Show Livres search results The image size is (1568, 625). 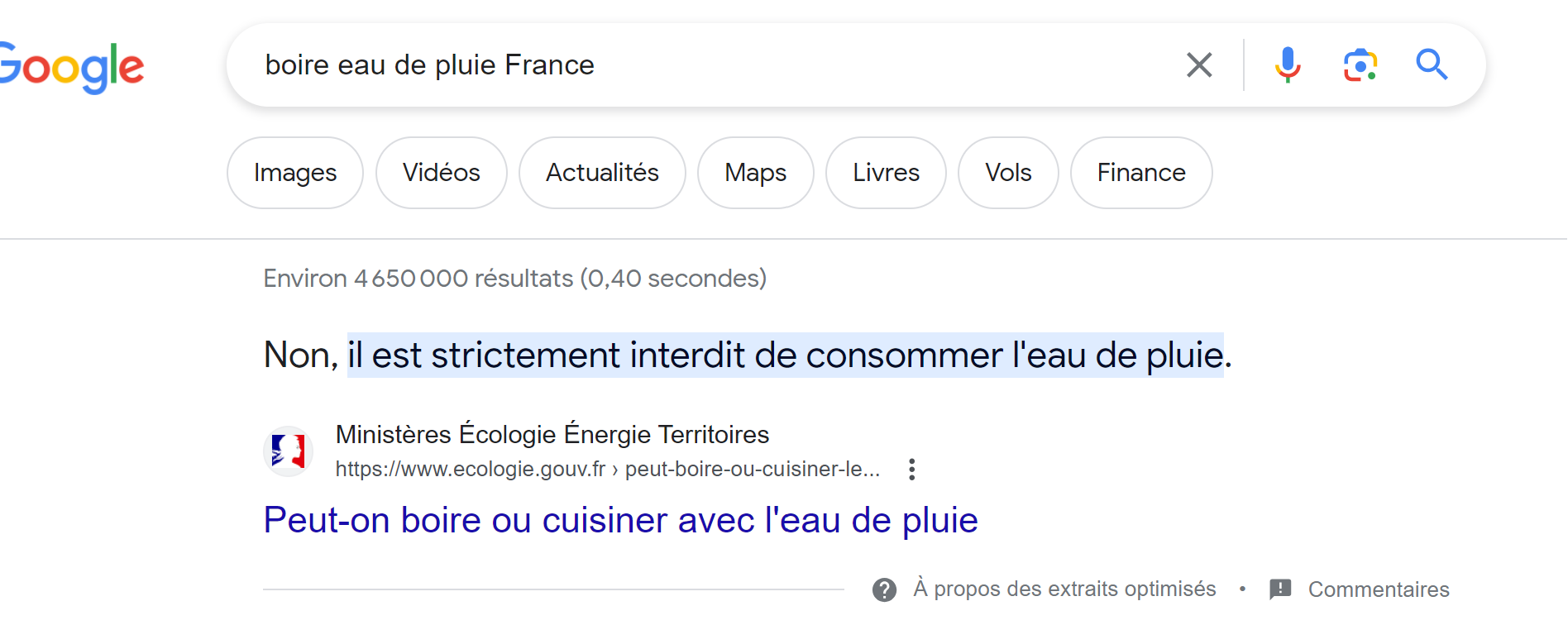[886, 173]
